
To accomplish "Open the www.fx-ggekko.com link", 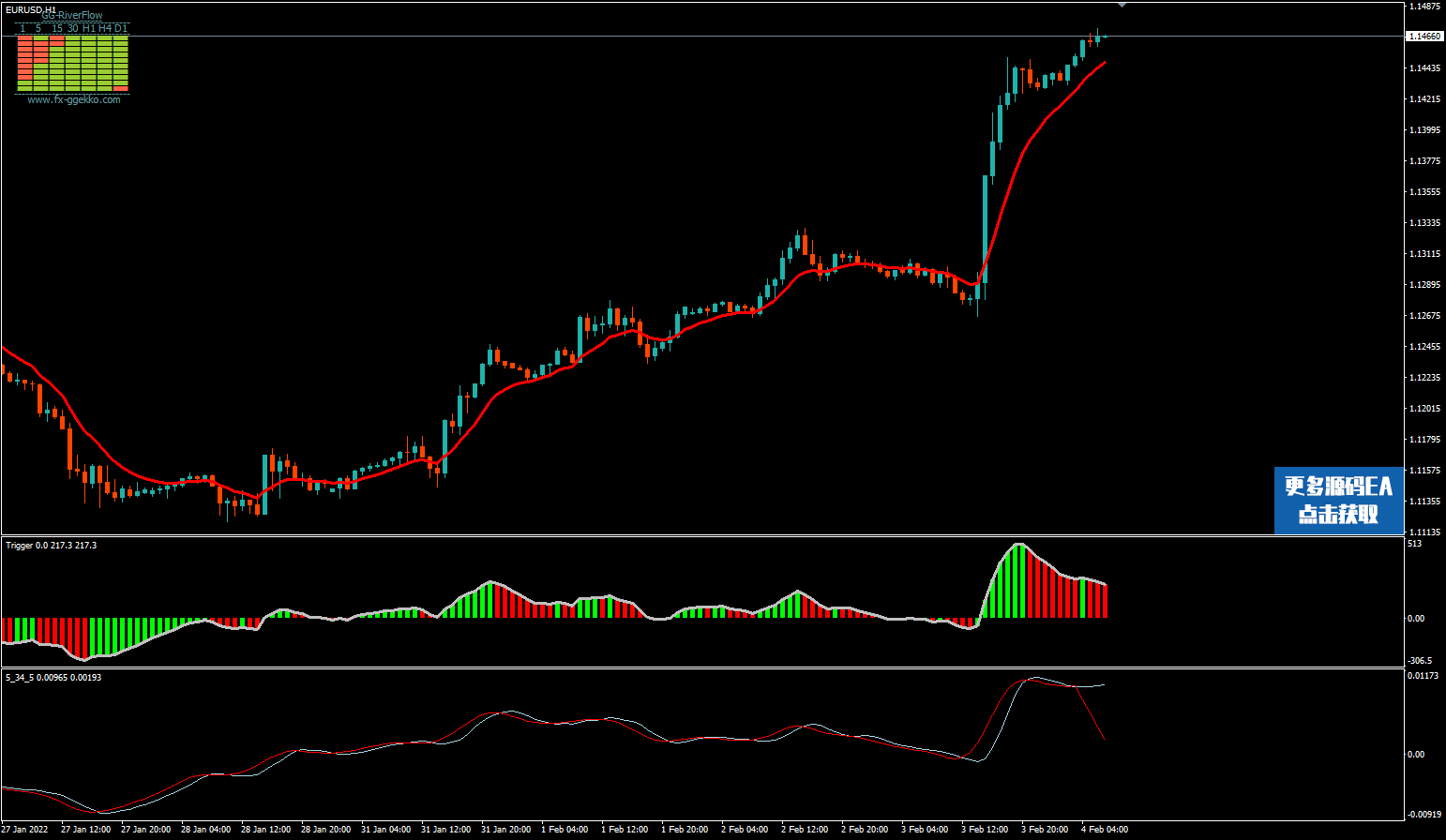I will tap(74, 99).
